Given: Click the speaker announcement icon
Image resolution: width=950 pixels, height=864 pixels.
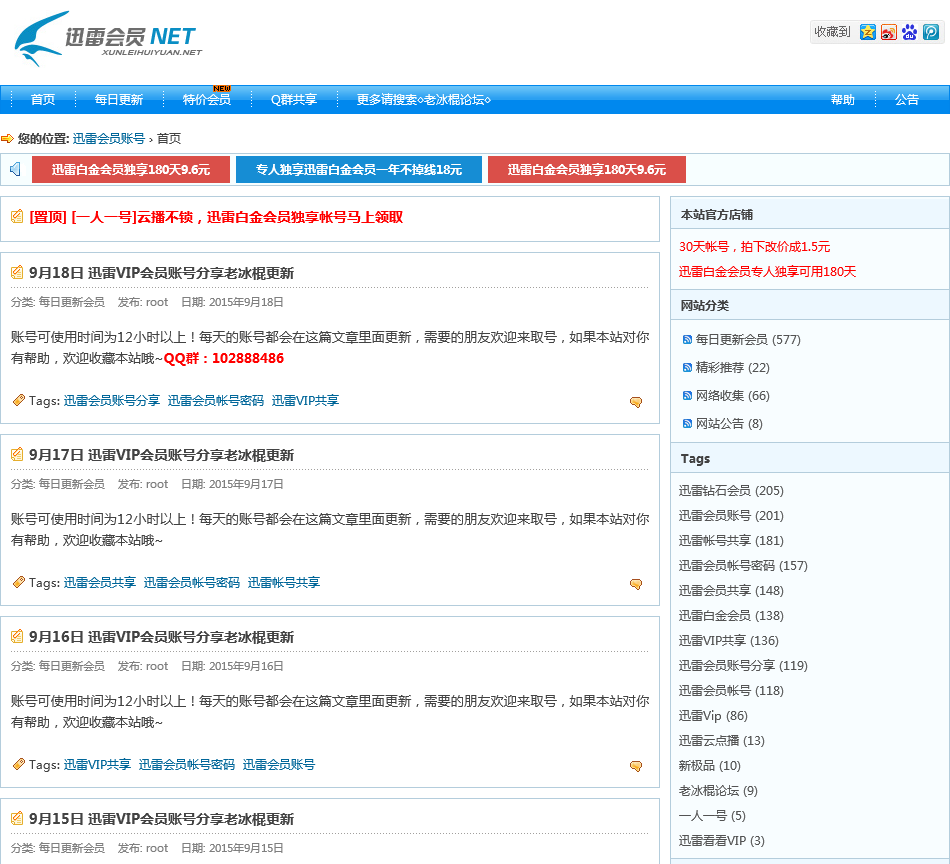Looking at the screenshot, I should [15, 169].
